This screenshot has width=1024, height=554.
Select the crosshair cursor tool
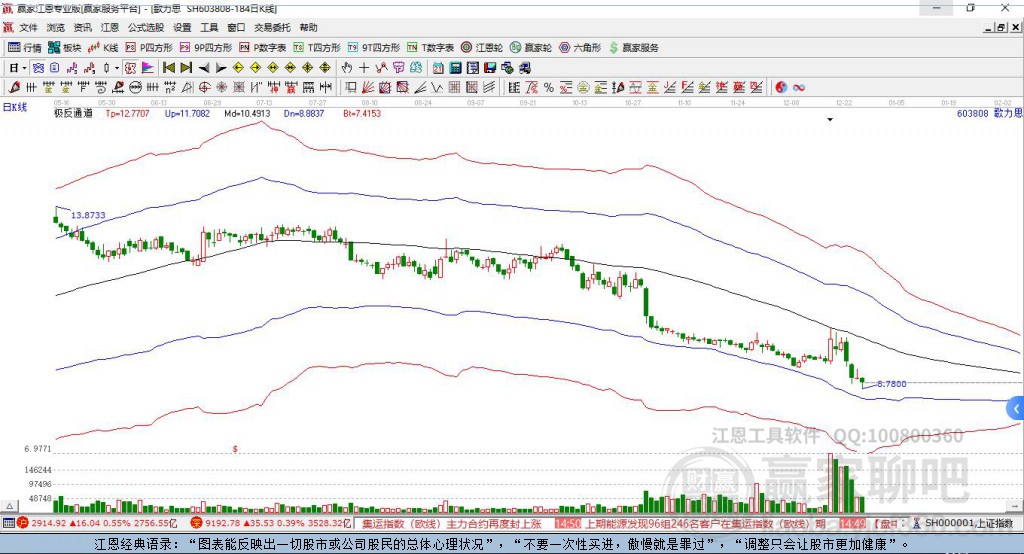pos(364,68)
